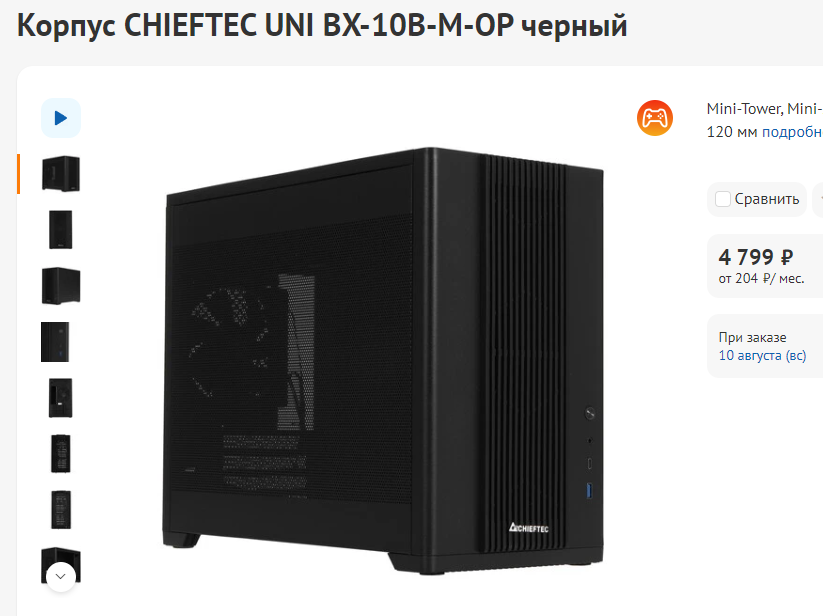Select the second thumbnail showing front view
Screen dimensions: 823x616
(61, 230)
